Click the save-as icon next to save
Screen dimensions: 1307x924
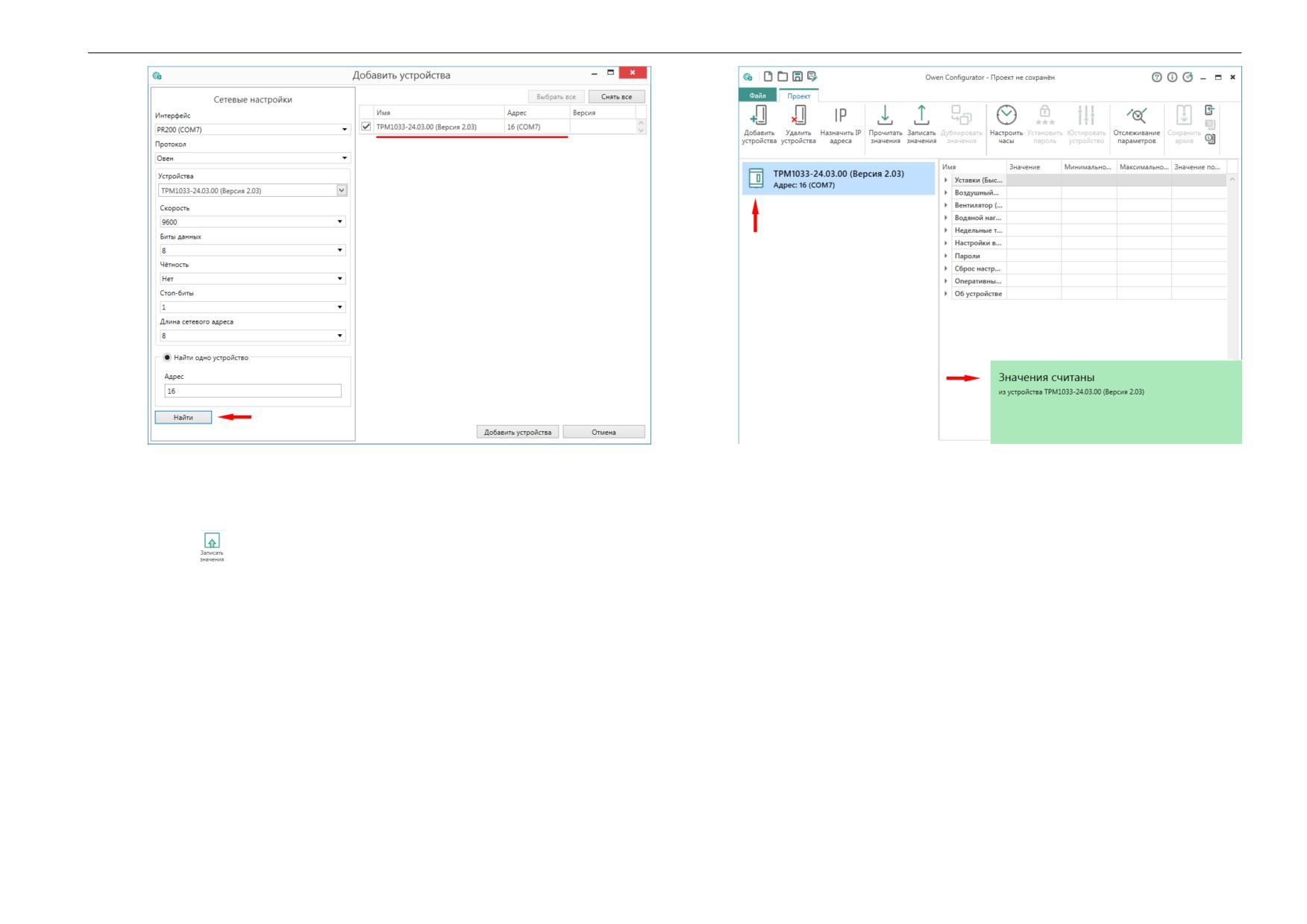coord(812,77)
